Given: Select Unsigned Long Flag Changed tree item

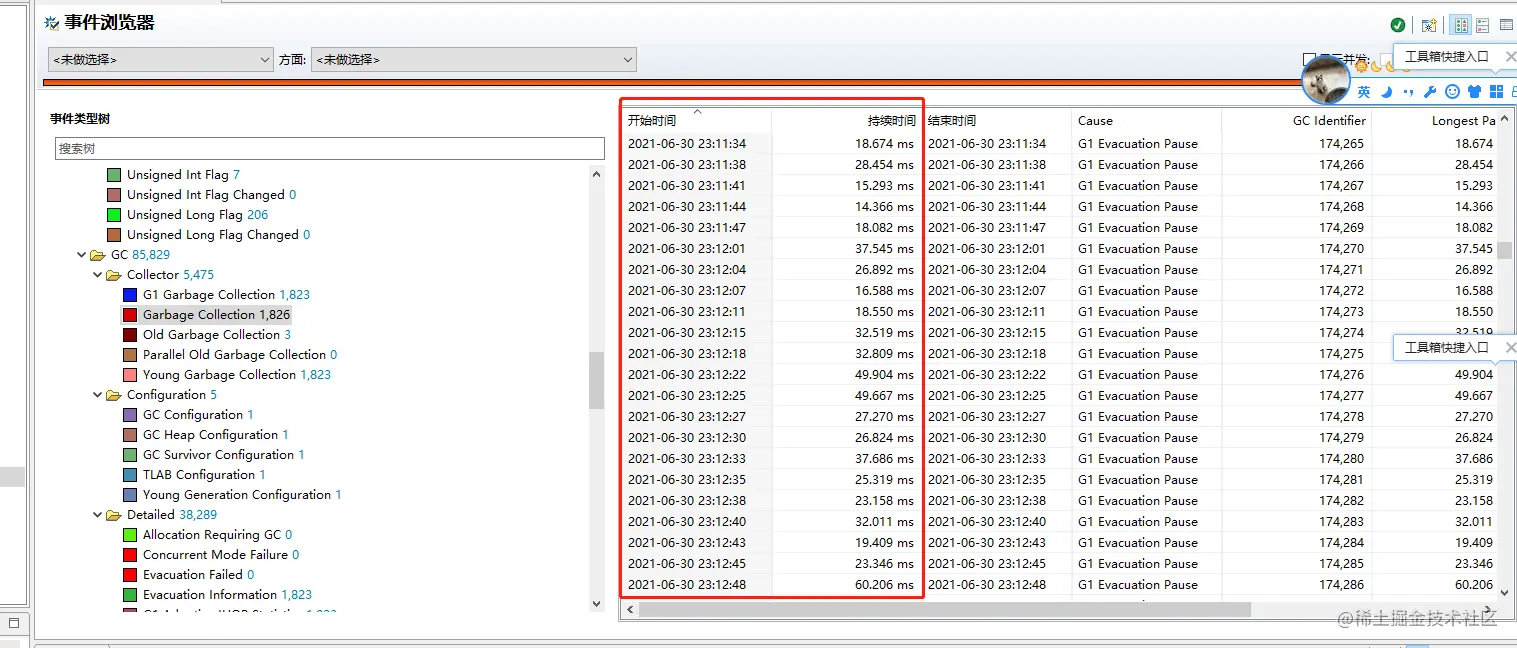Looking at the screenshot, I should (218, 235).
